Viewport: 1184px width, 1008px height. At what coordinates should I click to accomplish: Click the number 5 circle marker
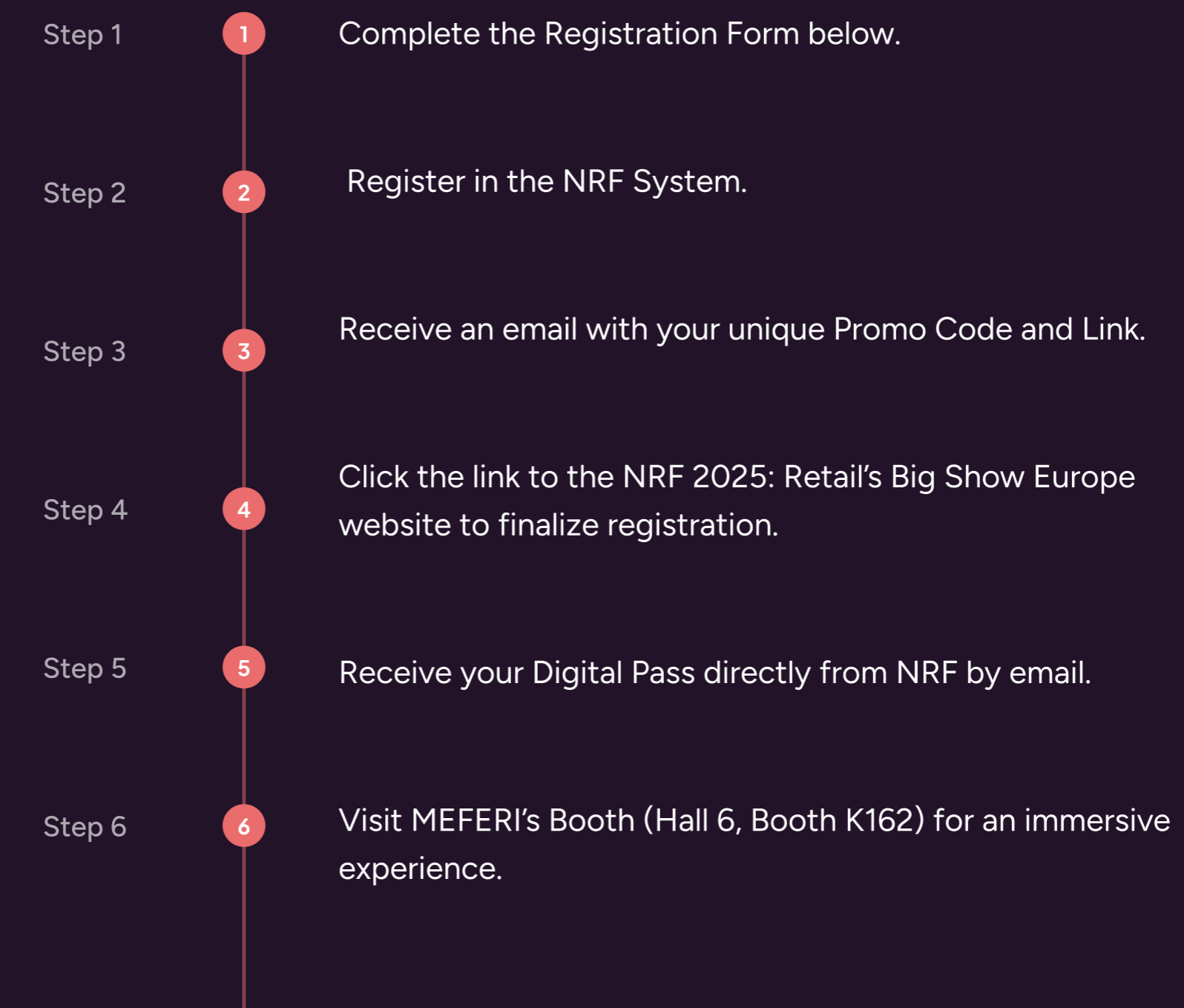243,668
